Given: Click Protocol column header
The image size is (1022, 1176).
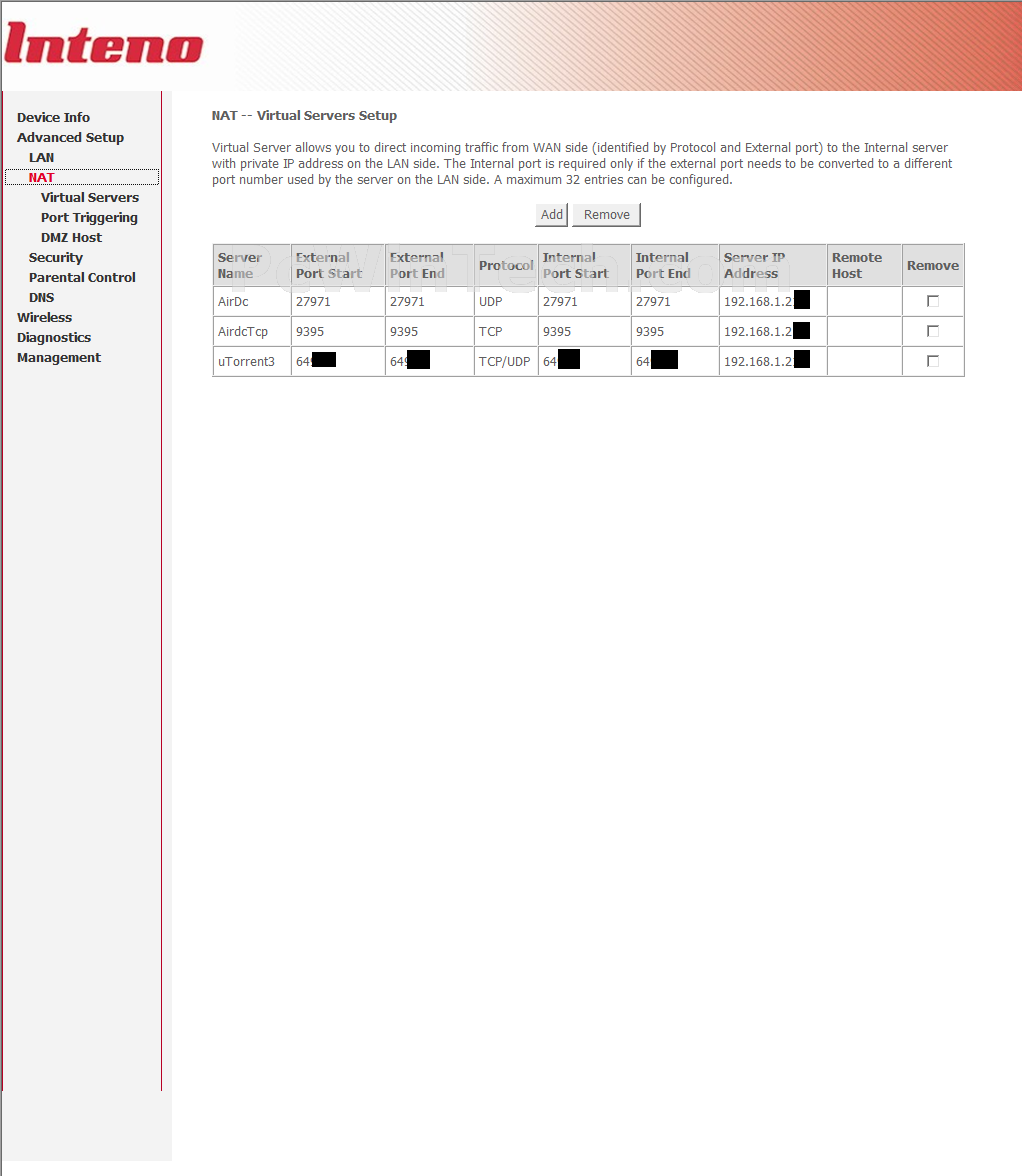Looking at the screenshot, I should click(506, 266).
